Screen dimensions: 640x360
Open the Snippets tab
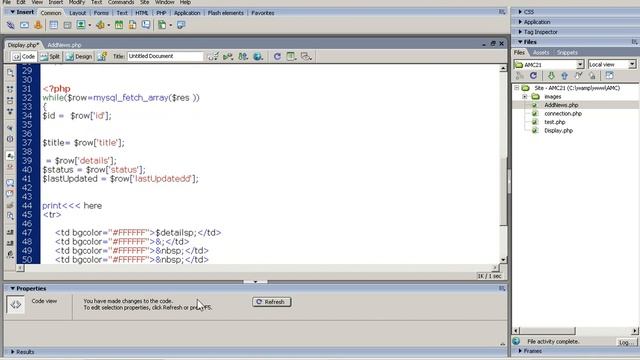pyautogui.click(x=567, y=53)
